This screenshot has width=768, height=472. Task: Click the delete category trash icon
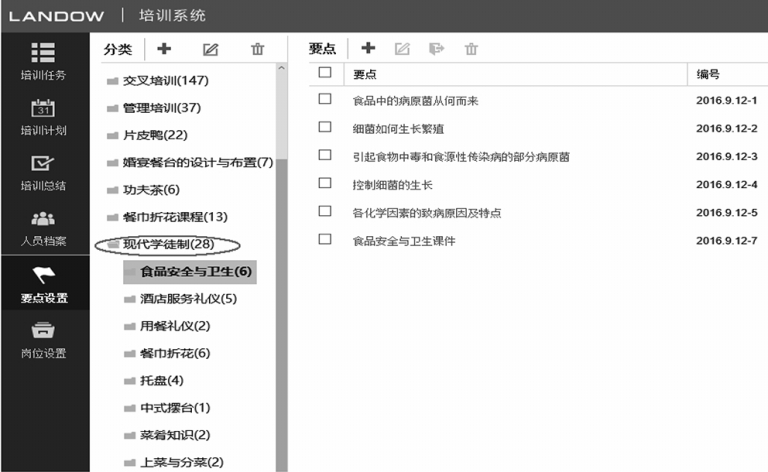tap(257, 49)
